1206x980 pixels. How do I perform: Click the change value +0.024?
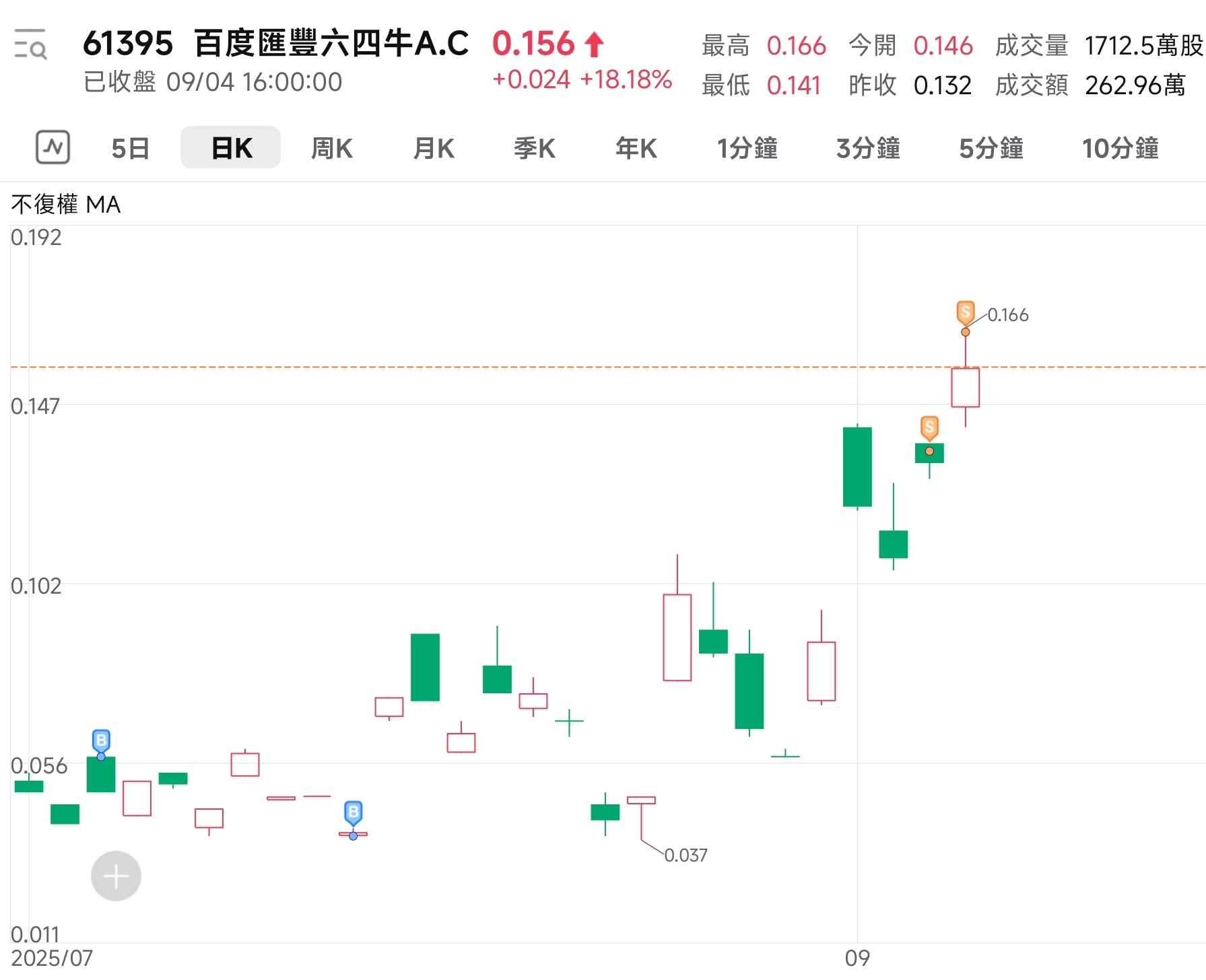coord(531,79)
